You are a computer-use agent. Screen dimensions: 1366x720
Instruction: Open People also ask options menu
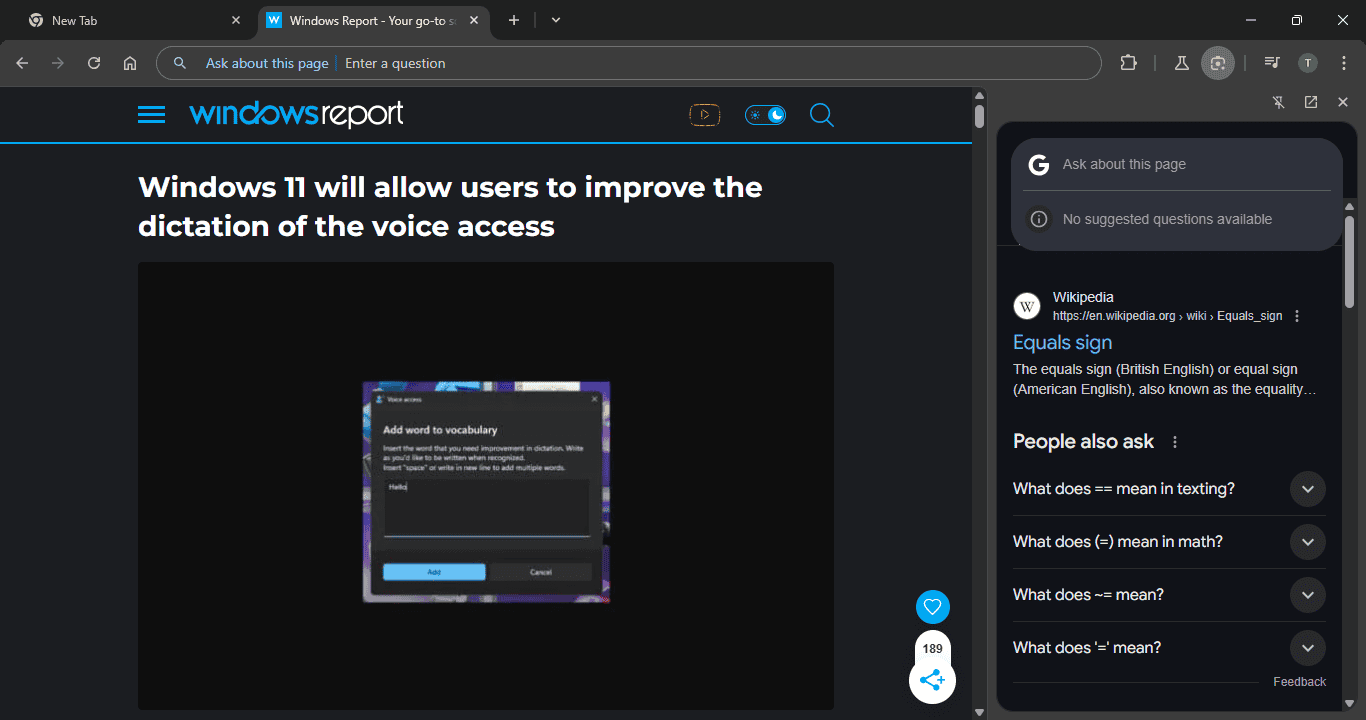[1175, 442]
